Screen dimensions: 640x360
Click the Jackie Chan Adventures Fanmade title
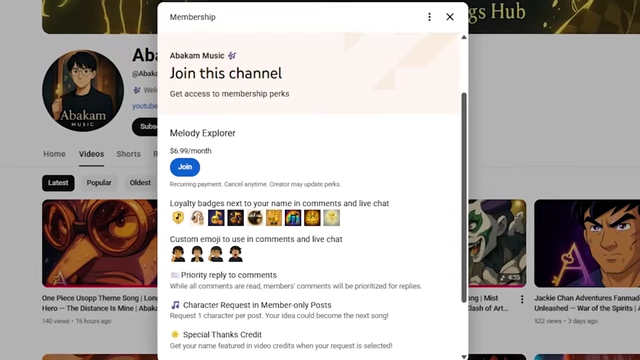point(587,303)
